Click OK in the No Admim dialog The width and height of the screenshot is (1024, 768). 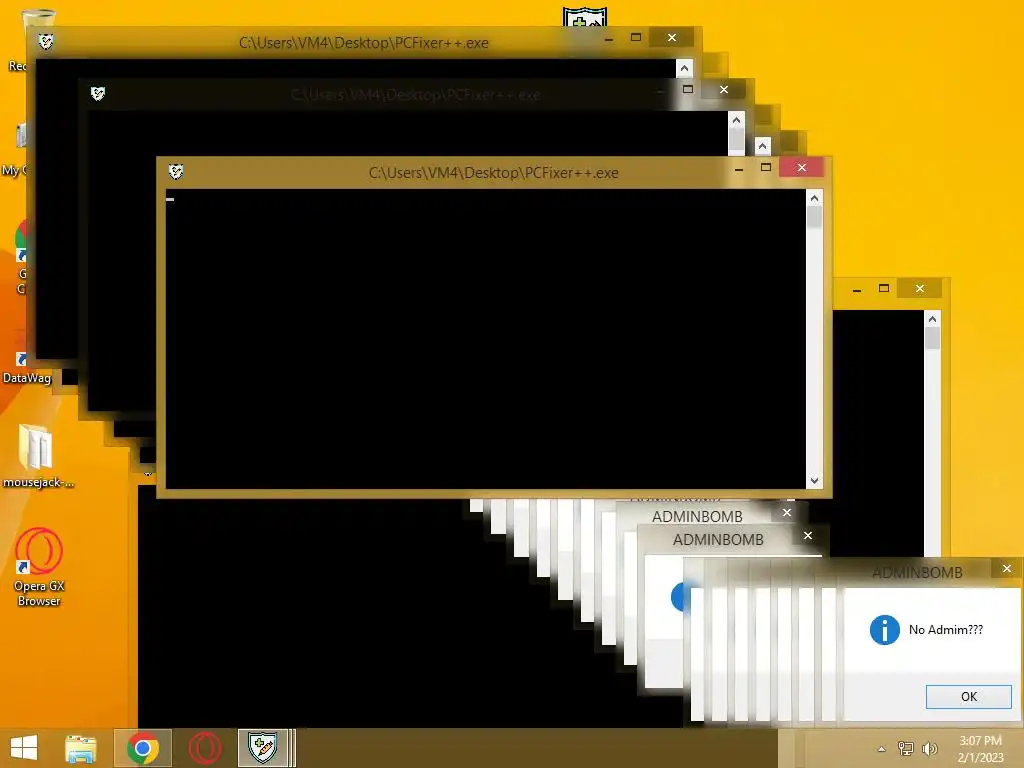point(968,696)
